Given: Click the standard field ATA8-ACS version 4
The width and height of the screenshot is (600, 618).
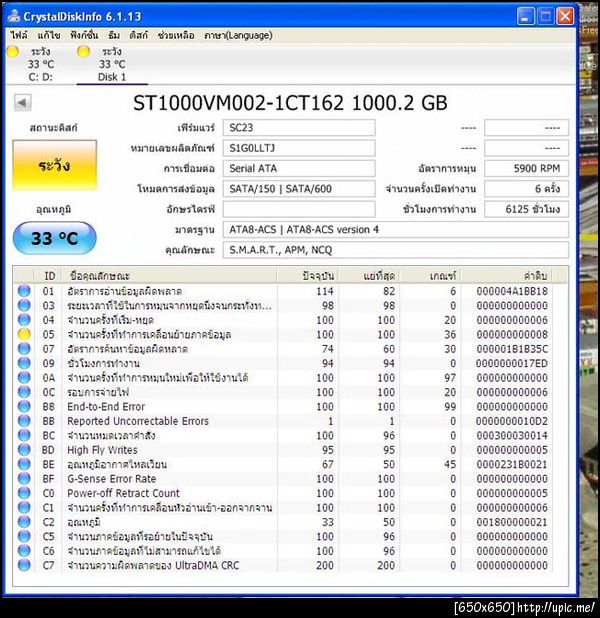Looking at the screenshot, I should click(396, 229).
